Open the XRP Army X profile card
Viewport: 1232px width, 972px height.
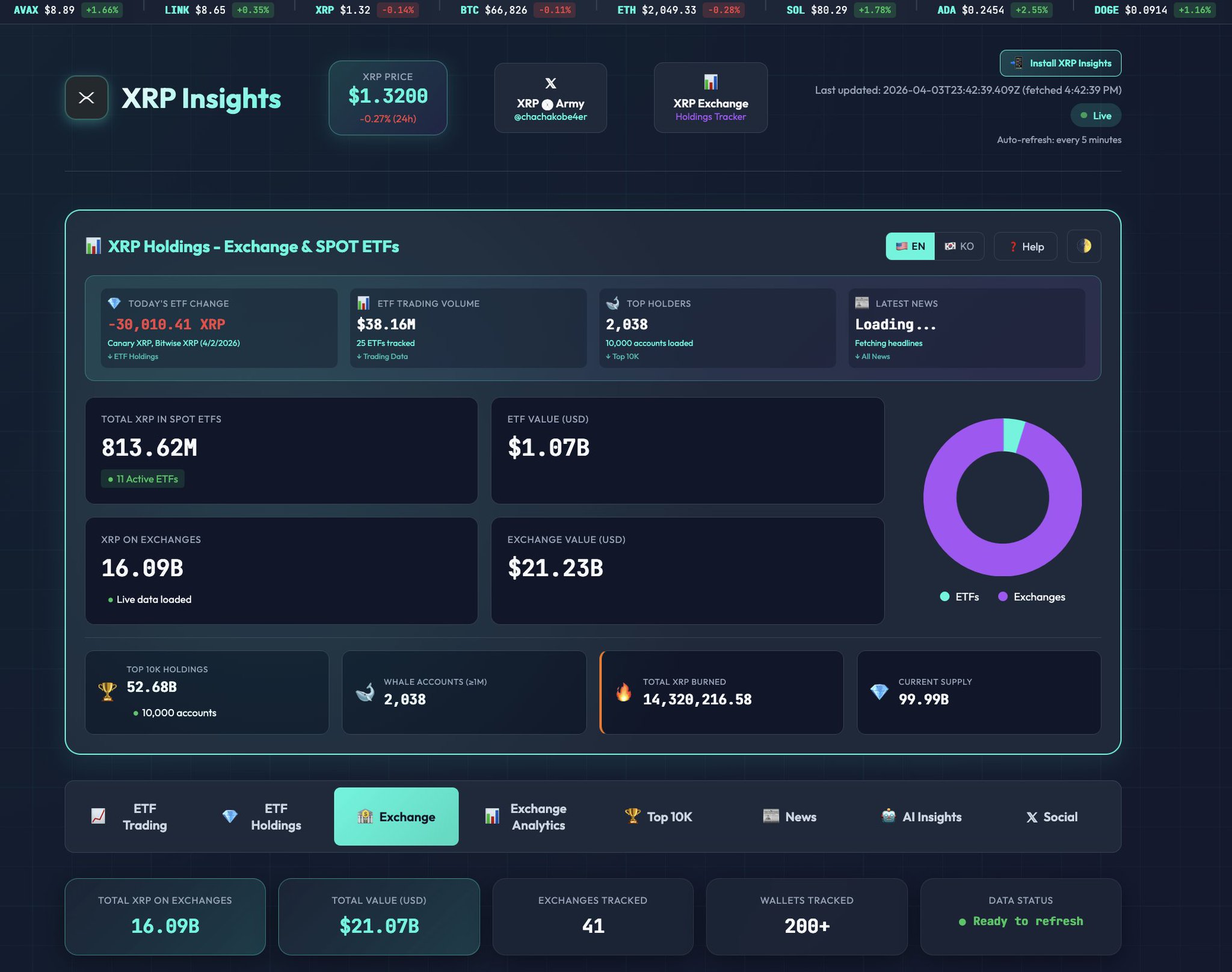(x=550, y=98)
